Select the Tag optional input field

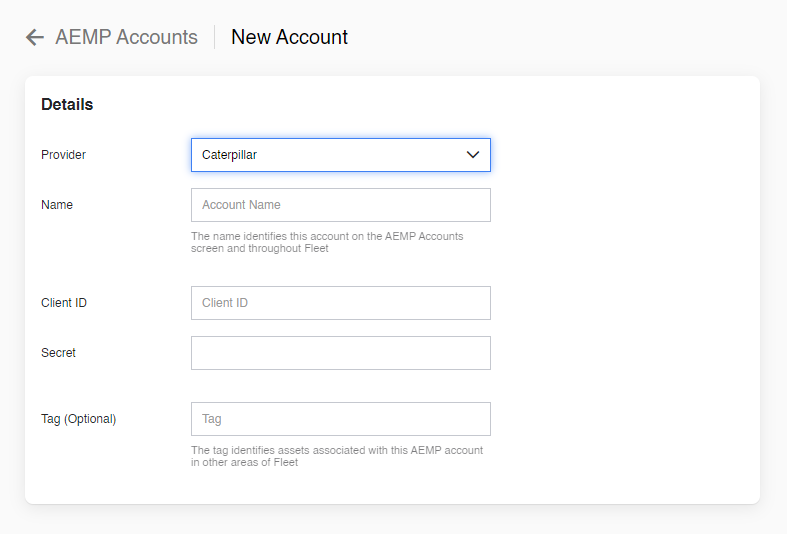[x=341, y=419]
